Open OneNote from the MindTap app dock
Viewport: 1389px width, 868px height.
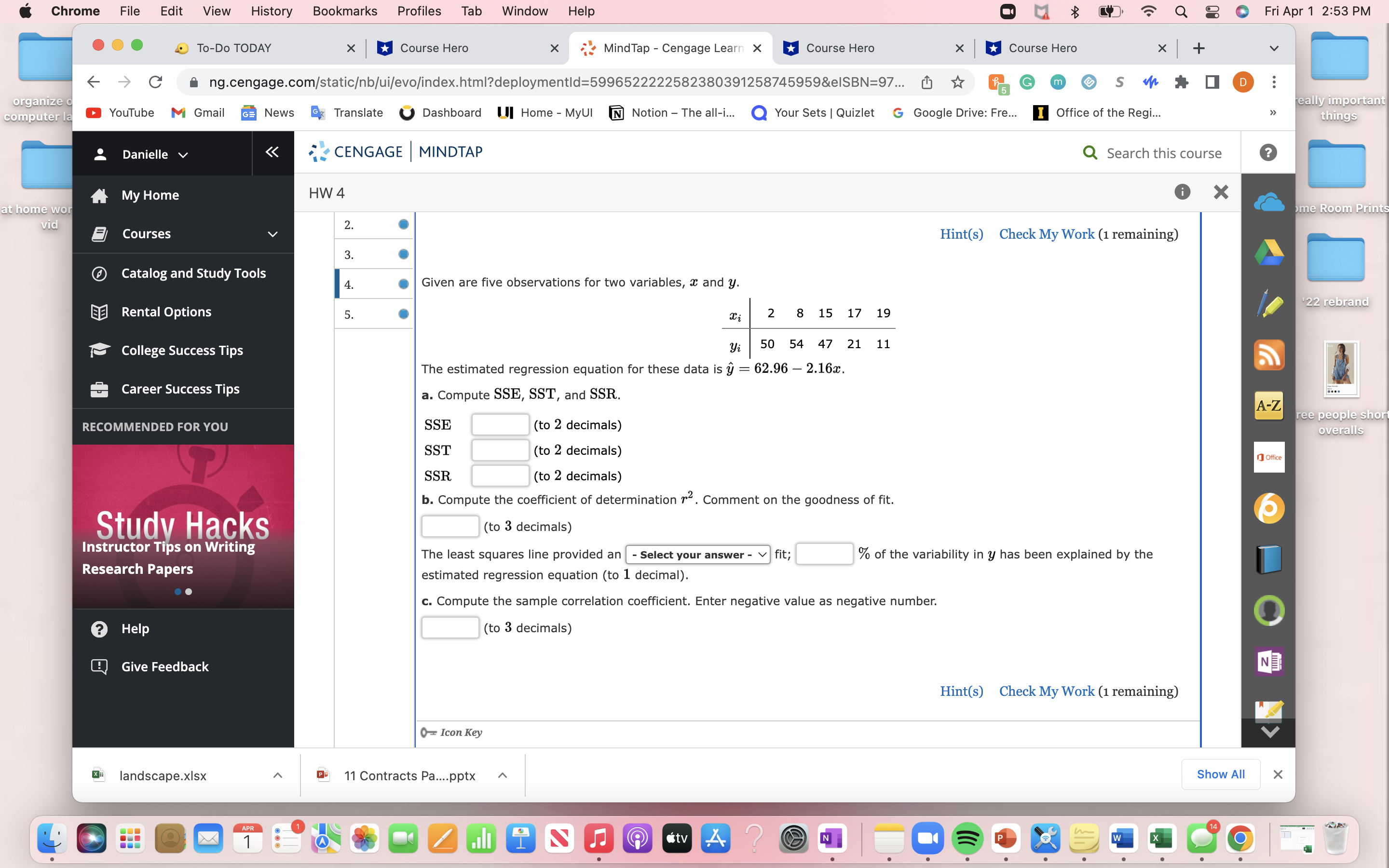coord(1268,661)
